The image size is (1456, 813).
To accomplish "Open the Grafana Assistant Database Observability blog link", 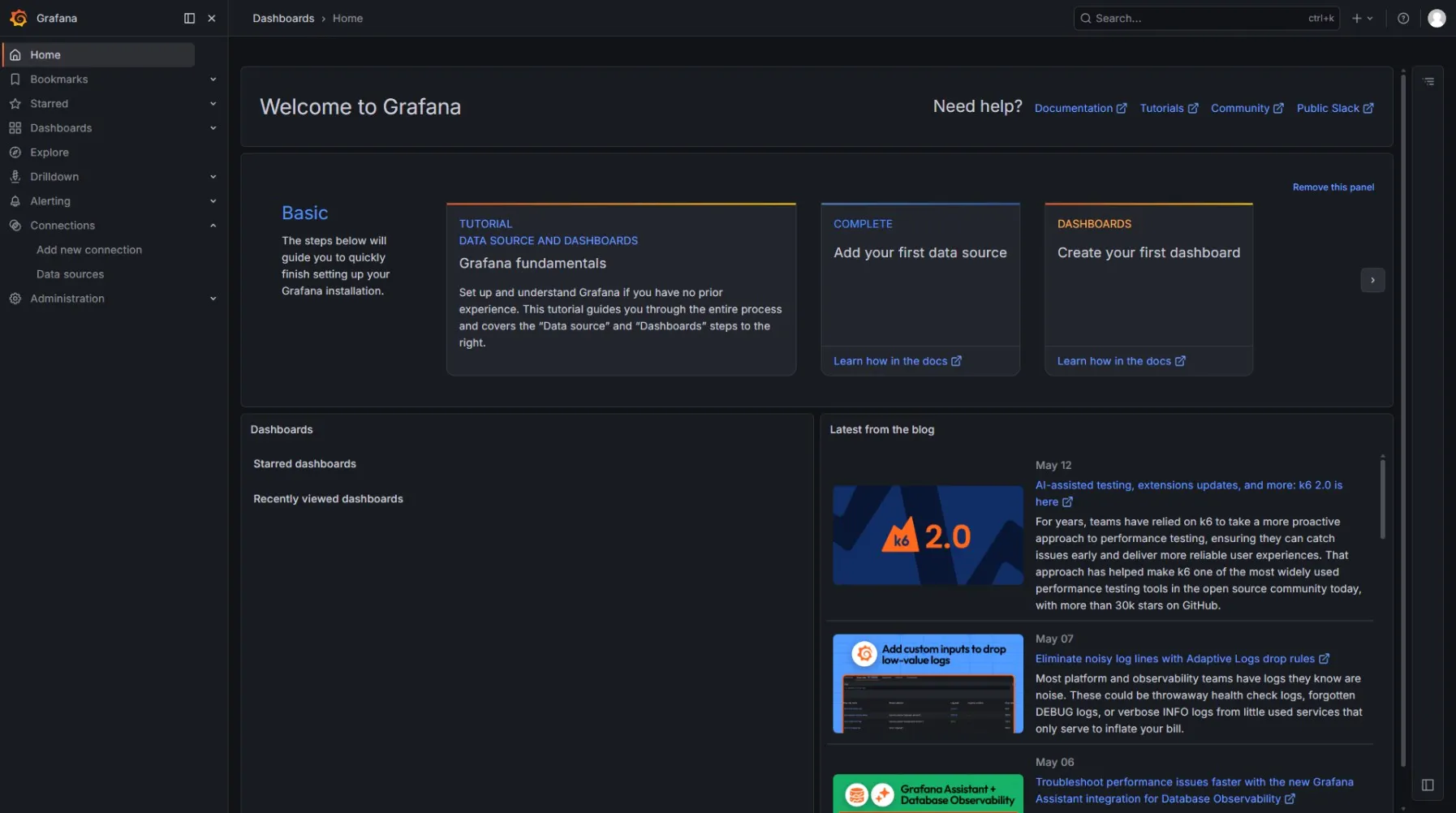I will click(1195, 790).
